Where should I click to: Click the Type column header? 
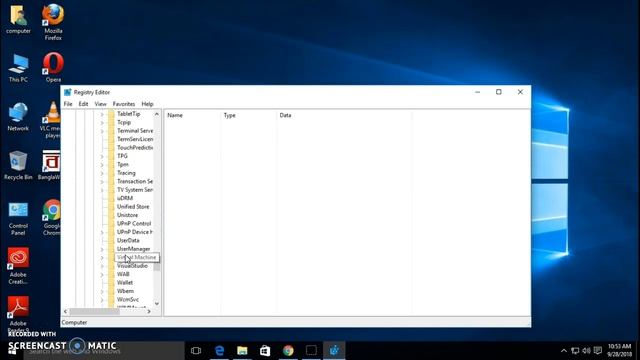[249, 116]
